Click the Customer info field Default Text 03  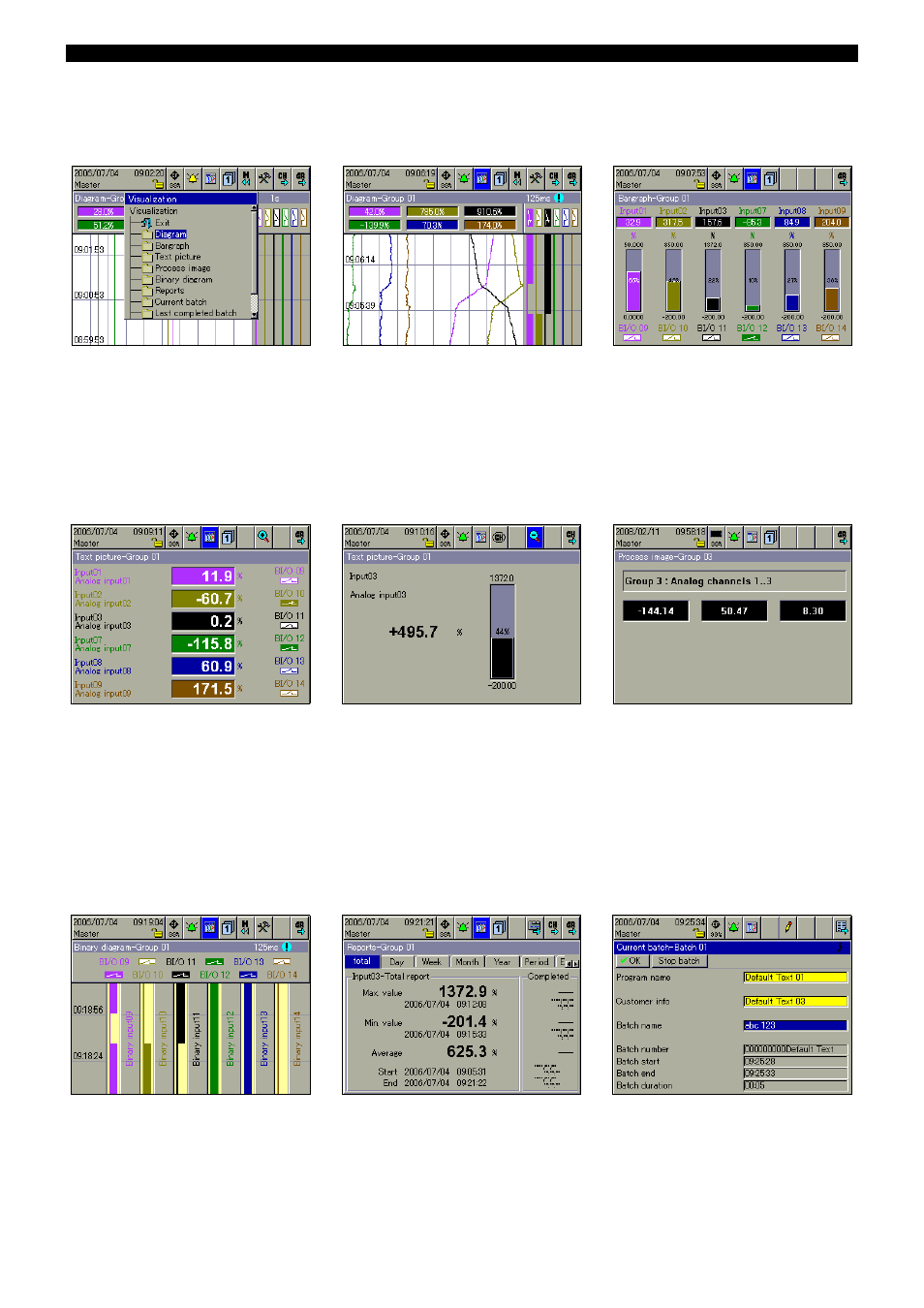(795, 1002)
